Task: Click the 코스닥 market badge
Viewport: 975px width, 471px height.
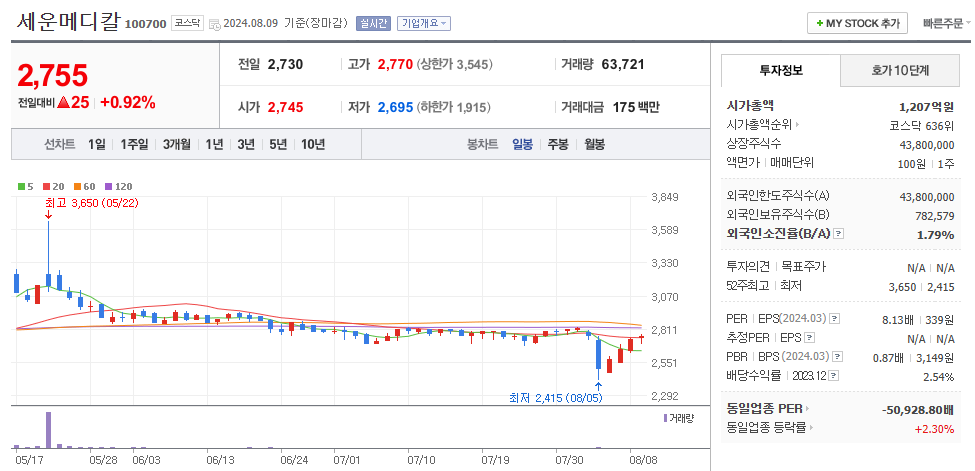Action: point(187,24)
